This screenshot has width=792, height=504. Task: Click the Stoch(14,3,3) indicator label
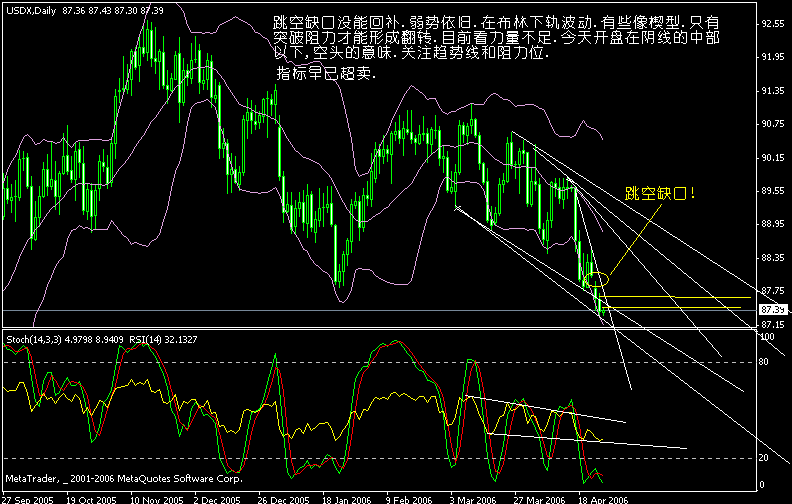pos(65,340)
